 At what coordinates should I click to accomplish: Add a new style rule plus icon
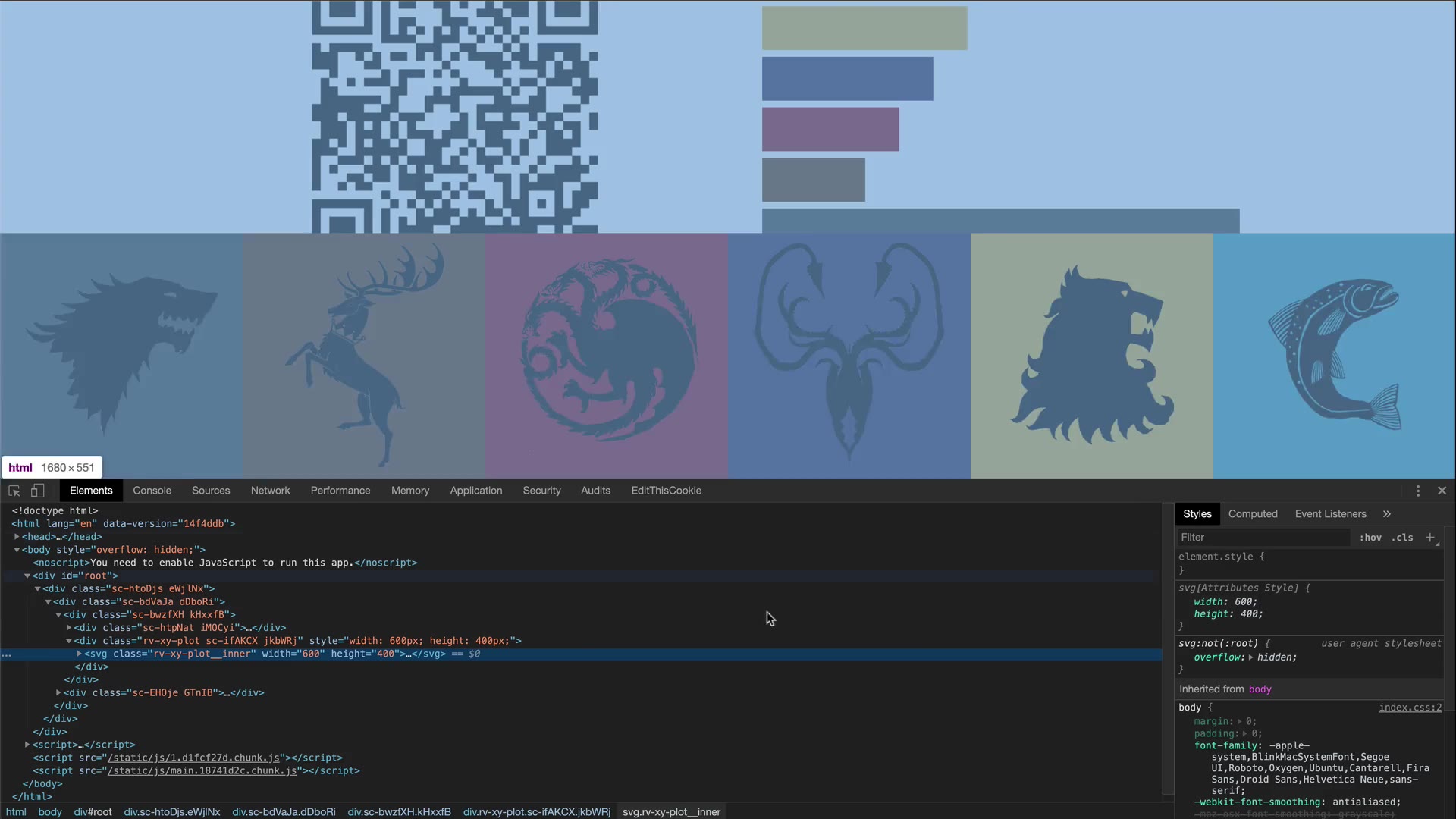tap(1429, 537)
